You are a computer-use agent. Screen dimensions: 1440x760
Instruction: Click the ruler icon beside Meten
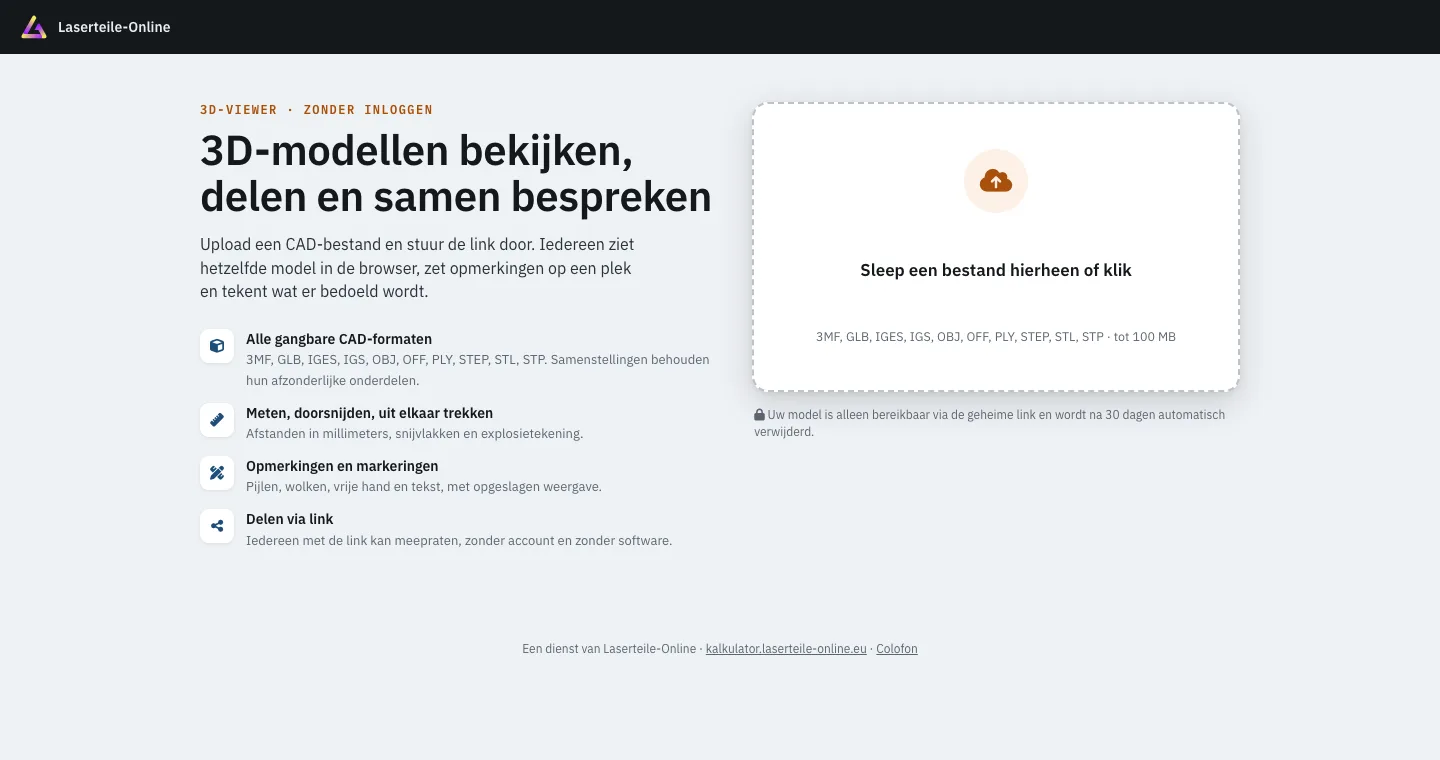click(217, 419)
